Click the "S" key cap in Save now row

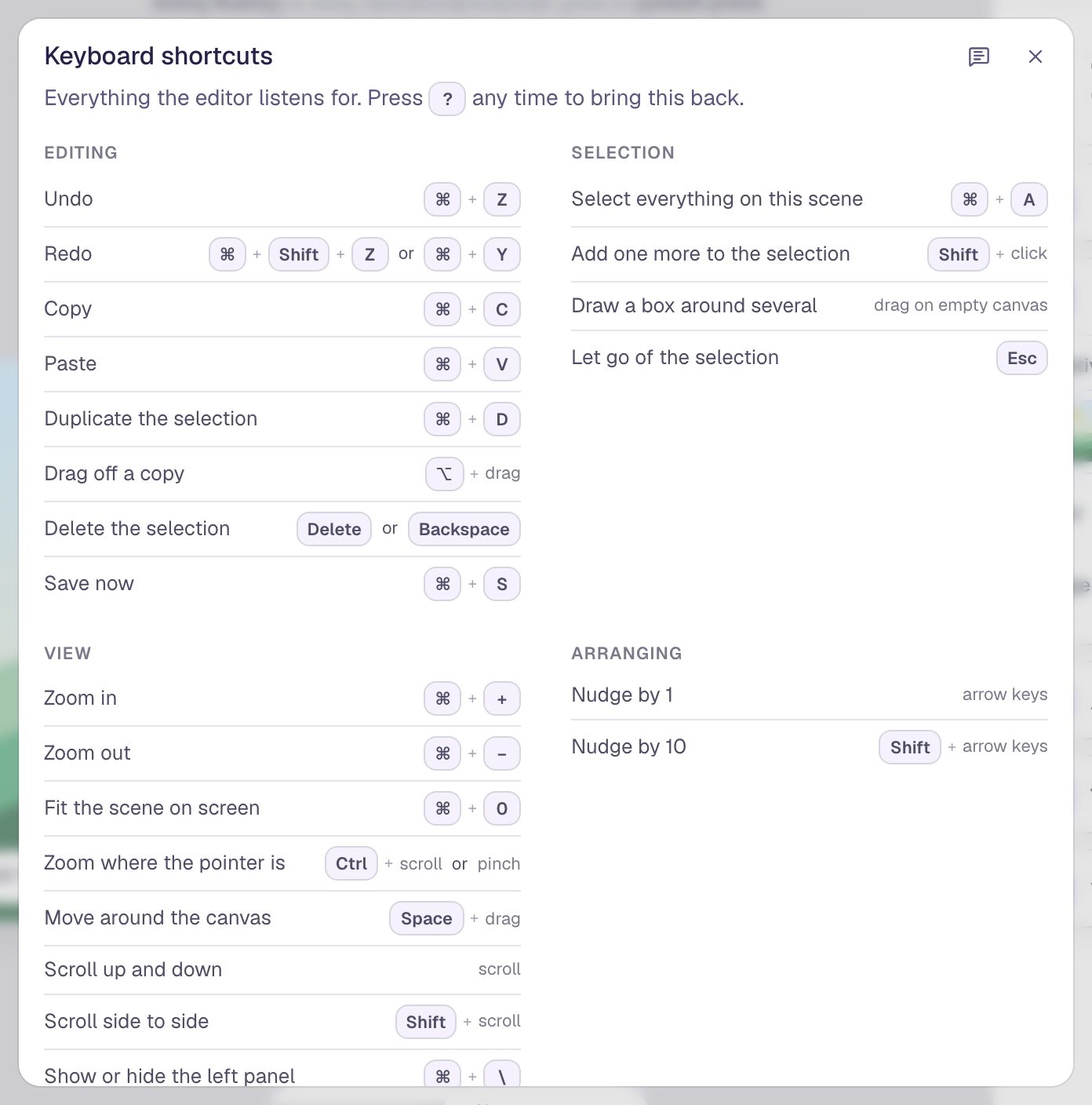502,584
